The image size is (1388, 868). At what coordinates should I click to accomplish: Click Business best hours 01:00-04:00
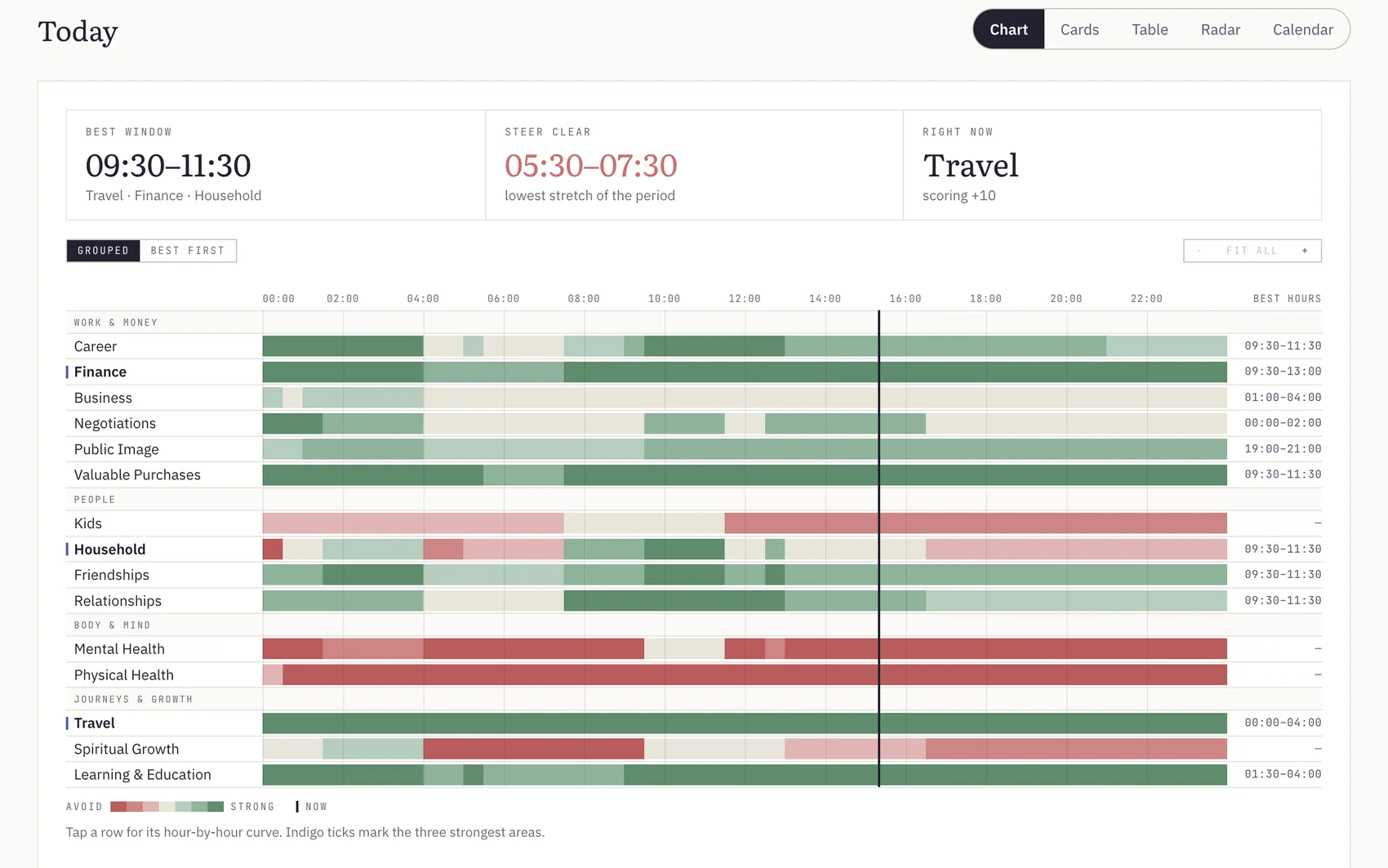pos(1283,398)
